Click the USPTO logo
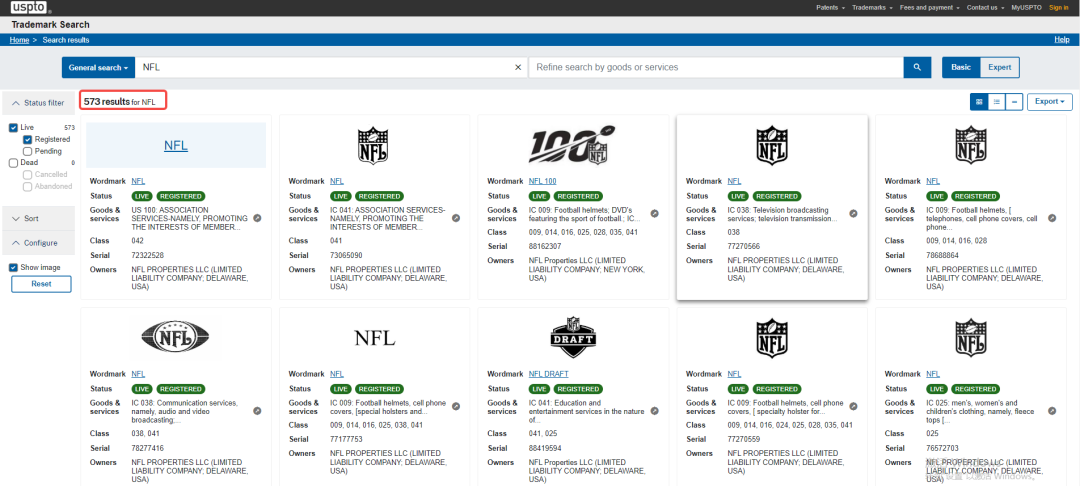 pyautogui.click(x=31, y=8)
